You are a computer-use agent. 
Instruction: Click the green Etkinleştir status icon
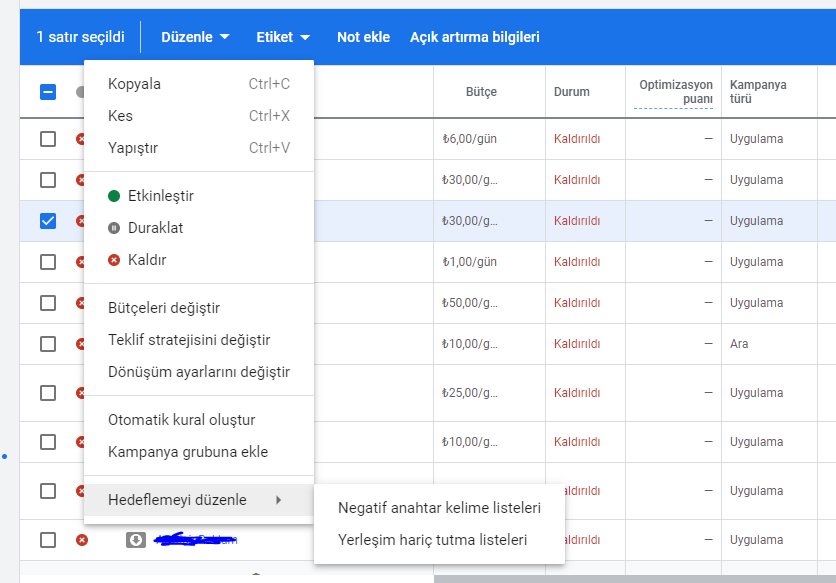click(x=114, y=196)
